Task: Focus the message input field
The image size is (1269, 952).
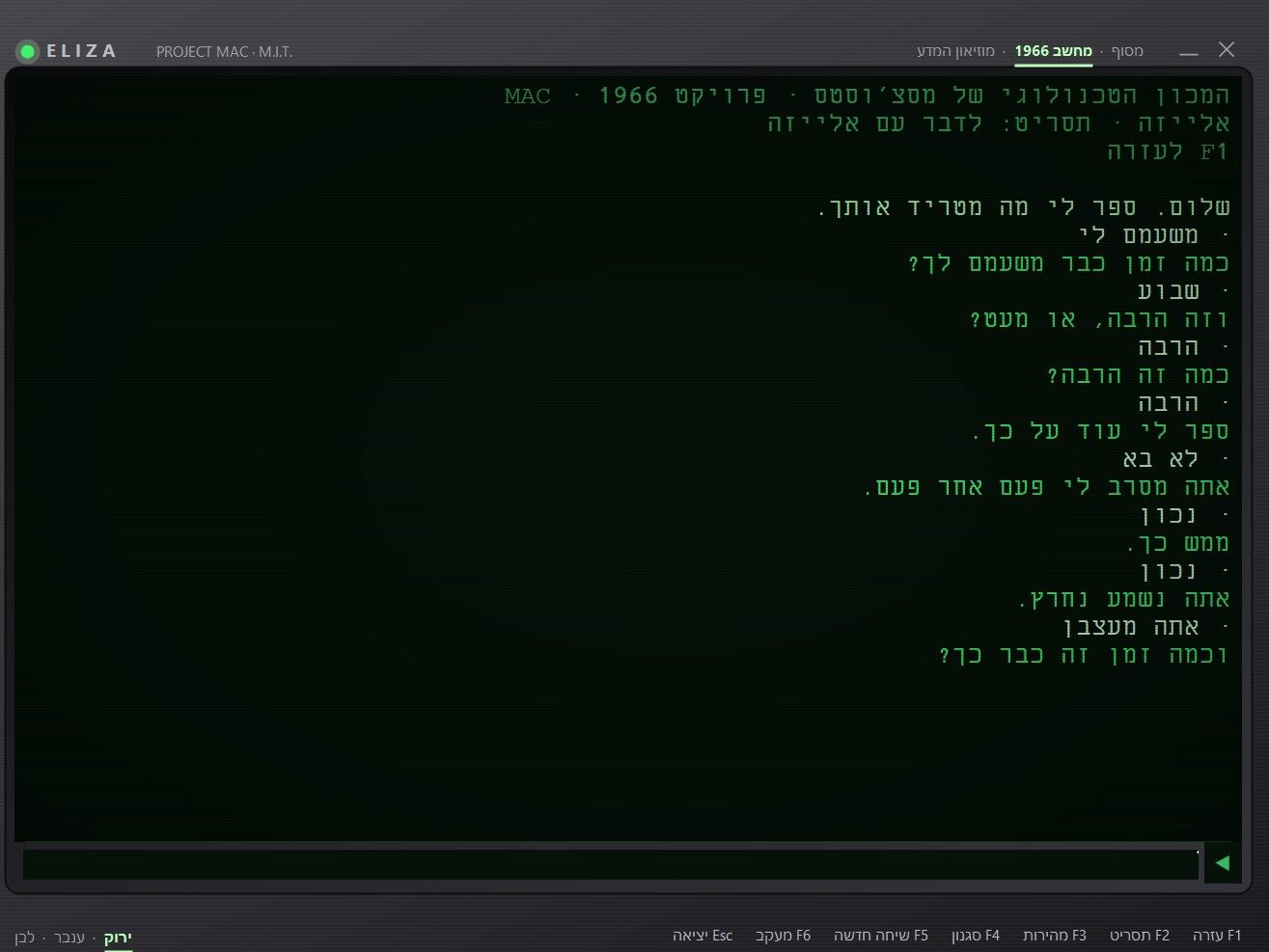Action: point(610,863)
